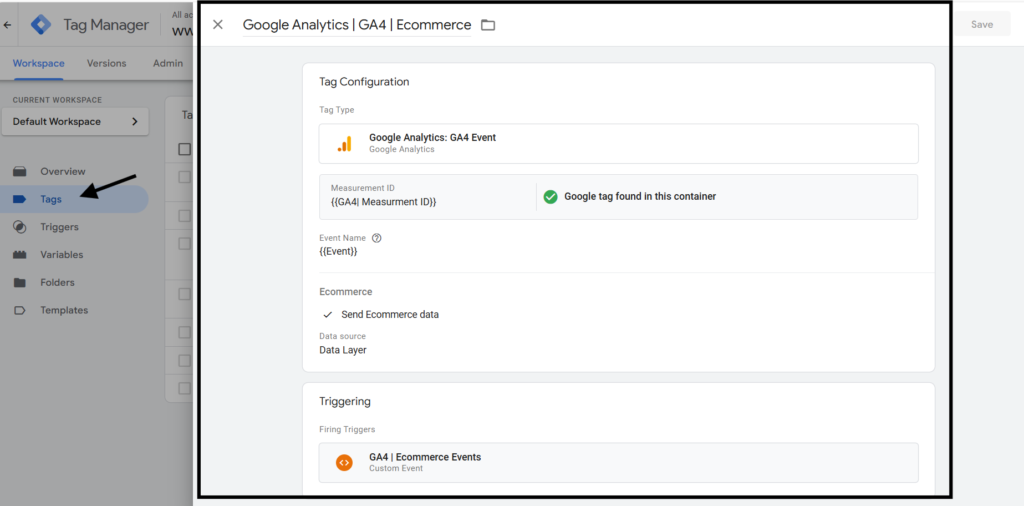Viewport: 1024px width, 506px height.
Task: Click the orange Custom Event trigger icon
Action: pyautogui.click(x=344, y=463)
